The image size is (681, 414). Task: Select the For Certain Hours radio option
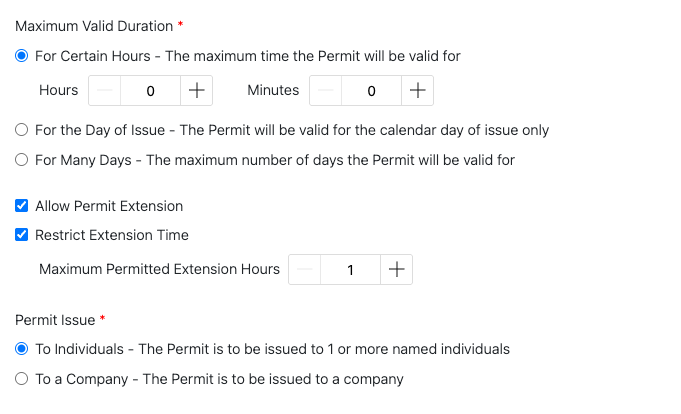click(x=22, y=56)
